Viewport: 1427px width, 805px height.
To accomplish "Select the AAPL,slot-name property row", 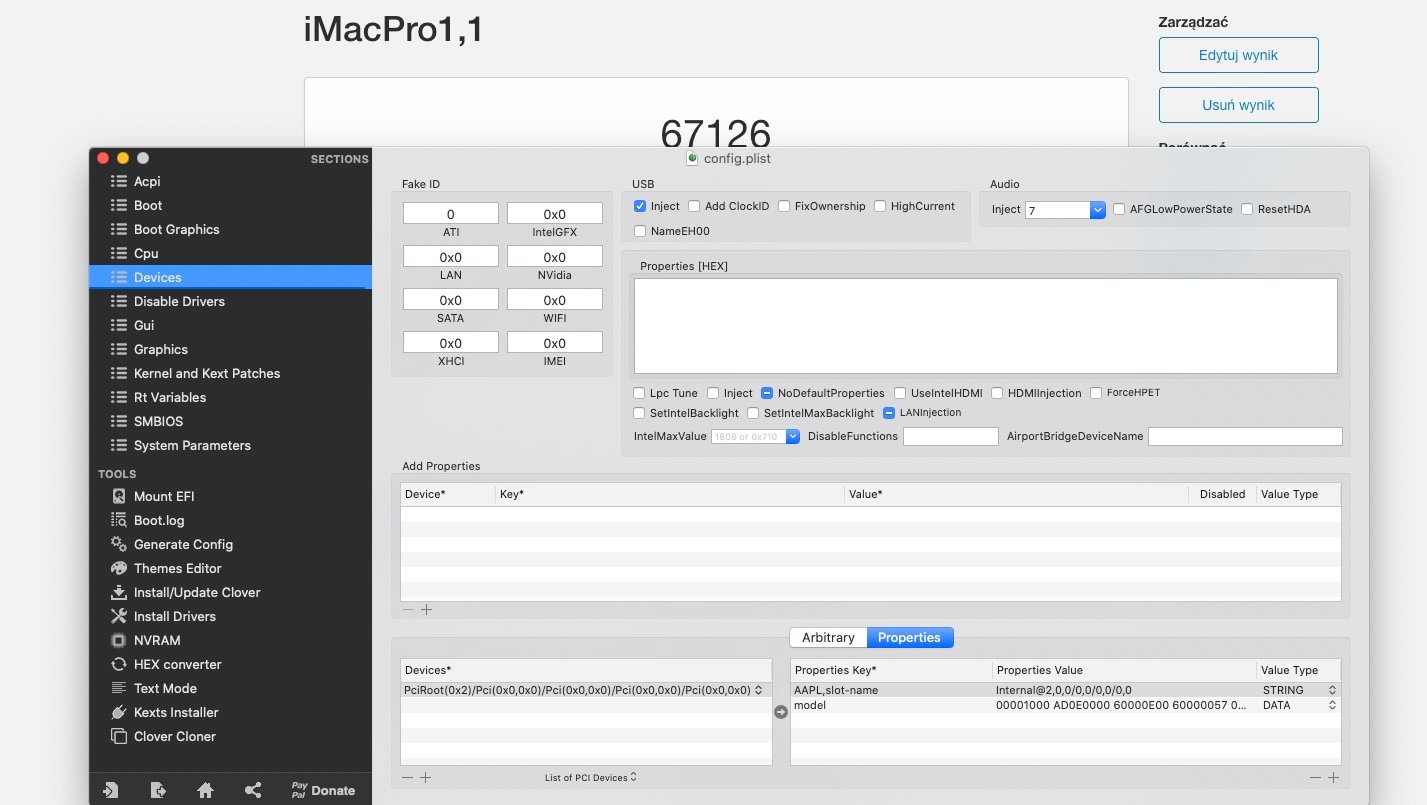I will tap(1066, 690).
